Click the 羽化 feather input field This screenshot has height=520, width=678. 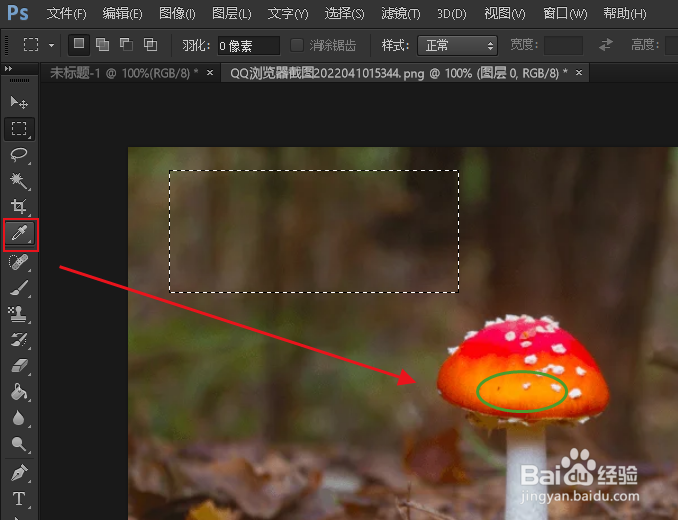click(x=249, y=45)
